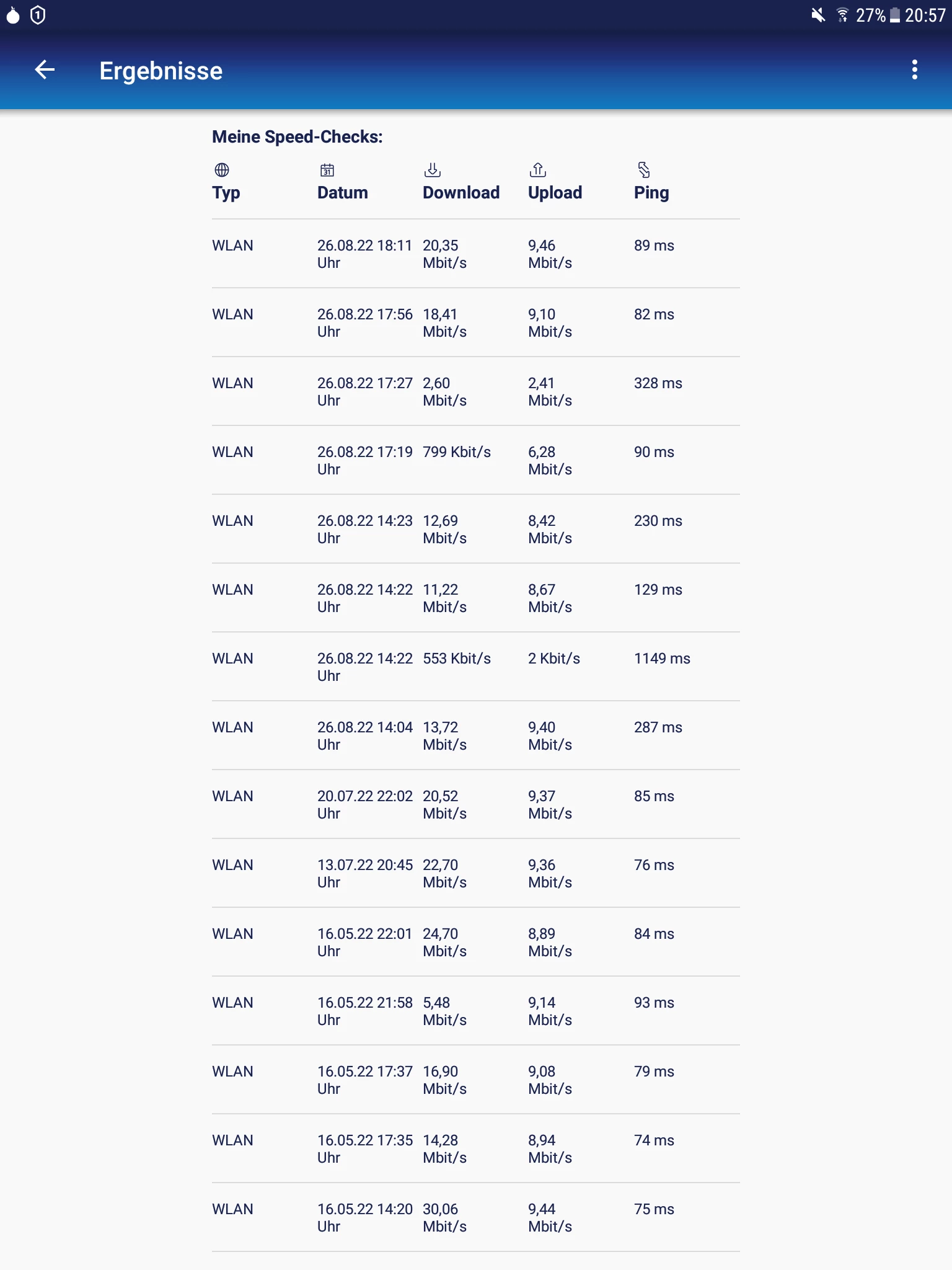Tap the ping icon above Ping

pos(644,170)
